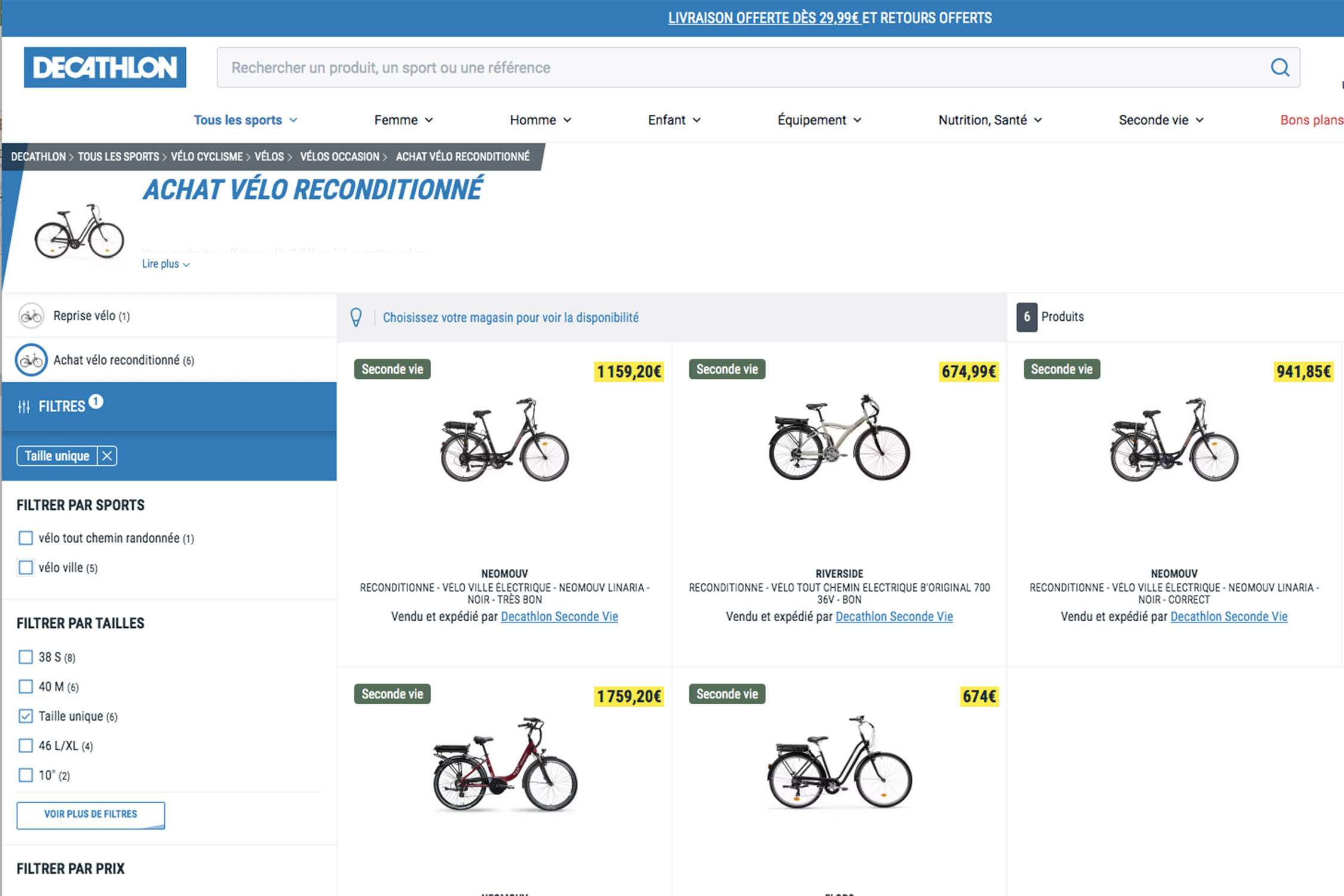Open the Riverside B'Original 700 bike image
Screen dimensions: 1344x896
click(x=839, y=438)
